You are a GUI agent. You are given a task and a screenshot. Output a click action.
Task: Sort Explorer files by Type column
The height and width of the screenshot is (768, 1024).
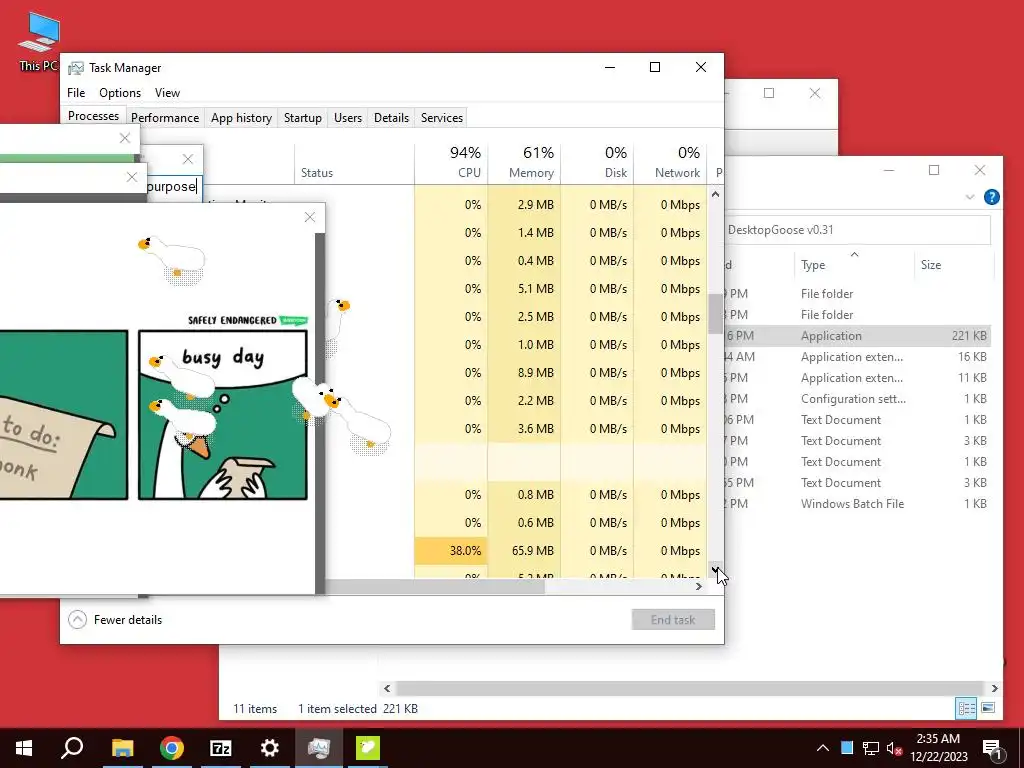[x=853, y=264]
